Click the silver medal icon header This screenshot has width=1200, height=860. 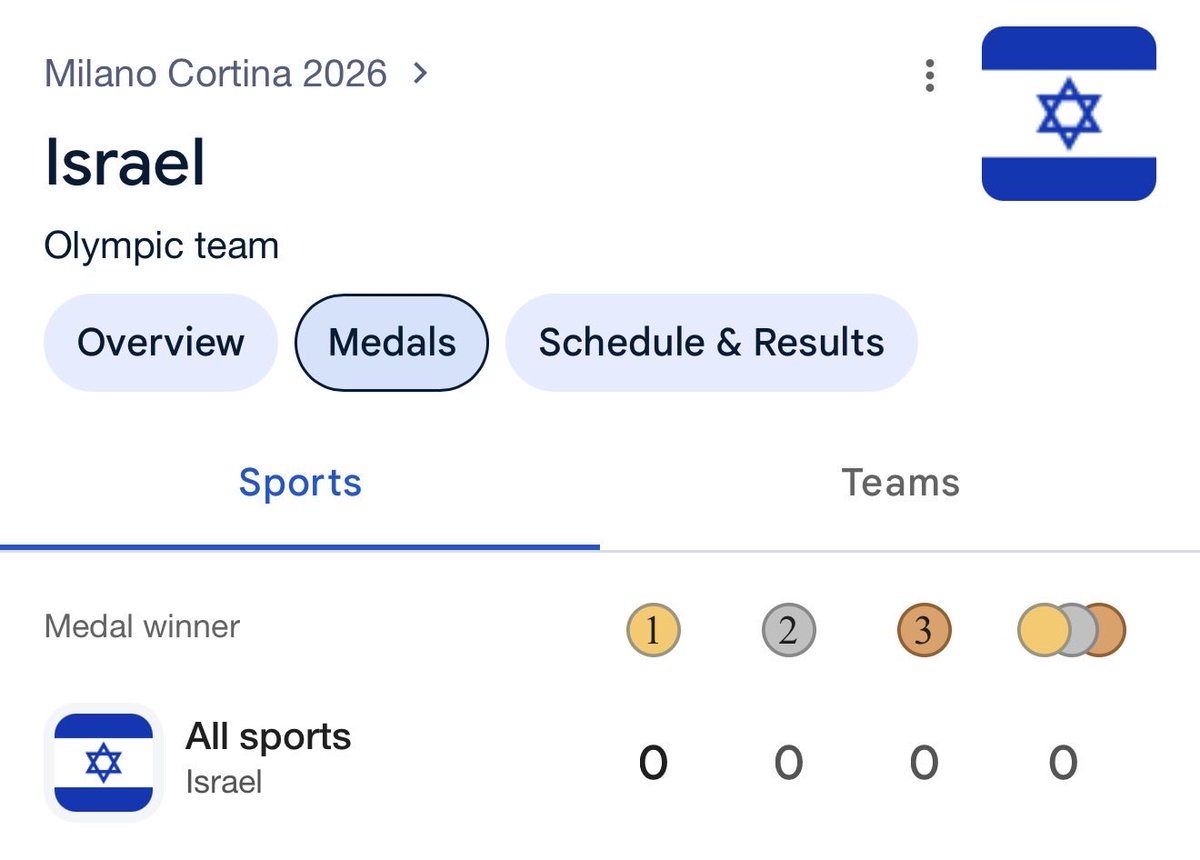click(788, 631)
